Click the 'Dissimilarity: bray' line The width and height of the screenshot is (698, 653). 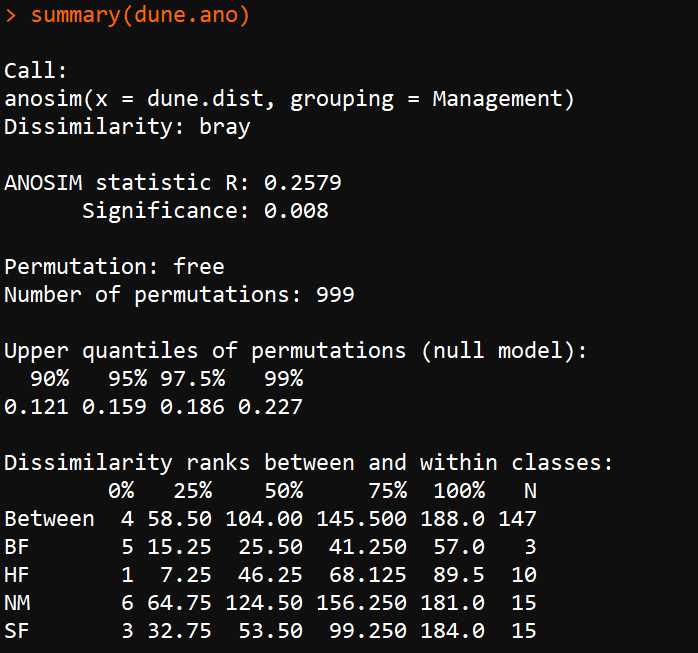tap(127, 127)
